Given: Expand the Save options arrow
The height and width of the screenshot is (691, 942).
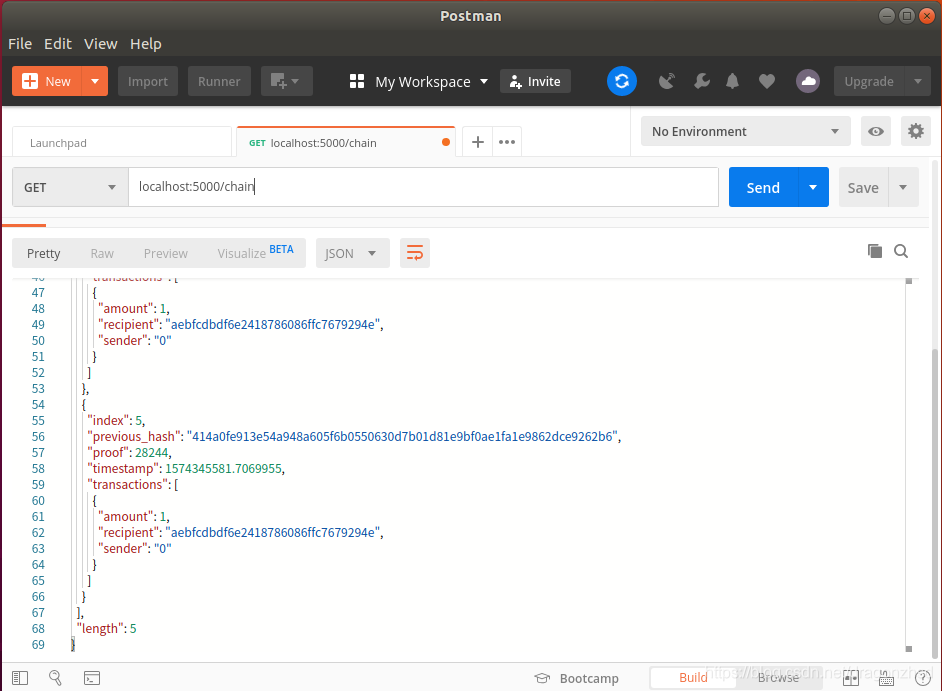Looking at the screenshot, I should pos(903,187).
